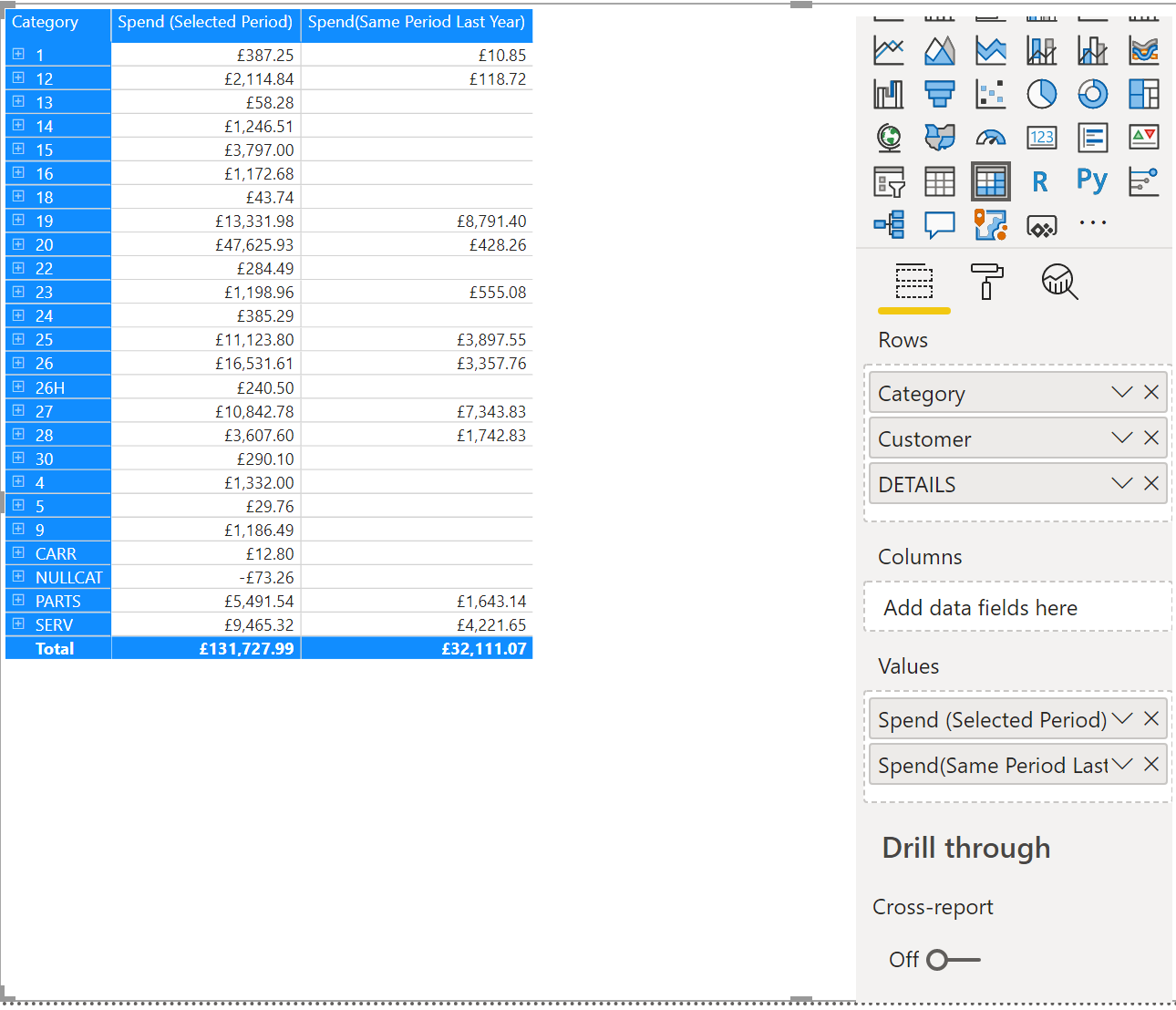Image resolution: width=1176 pixels, height=1010 pixels.
Task: Select the Funnel chart visual
Action: point(940,94)
